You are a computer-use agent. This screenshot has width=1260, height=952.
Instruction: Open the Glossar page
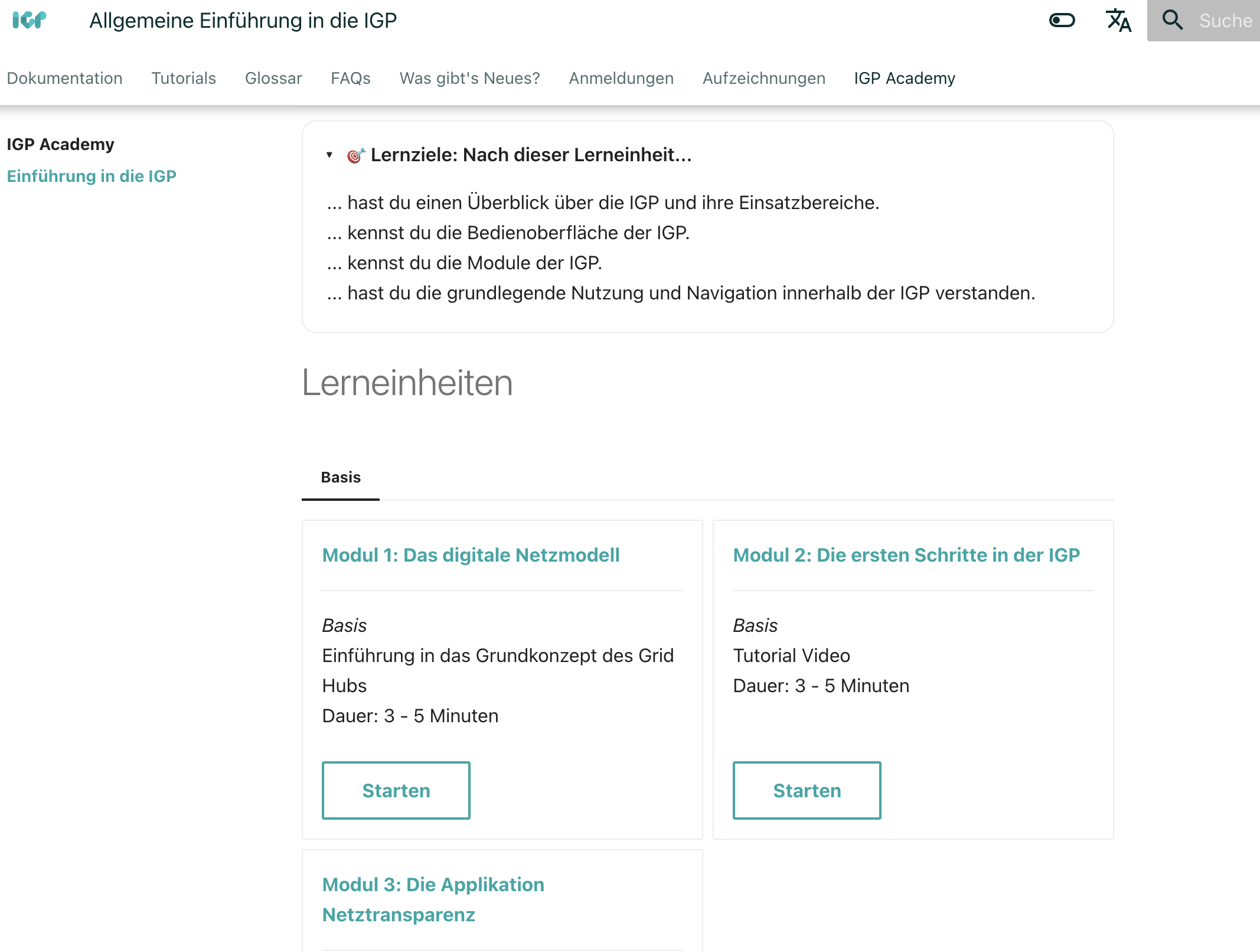point(273,79)
